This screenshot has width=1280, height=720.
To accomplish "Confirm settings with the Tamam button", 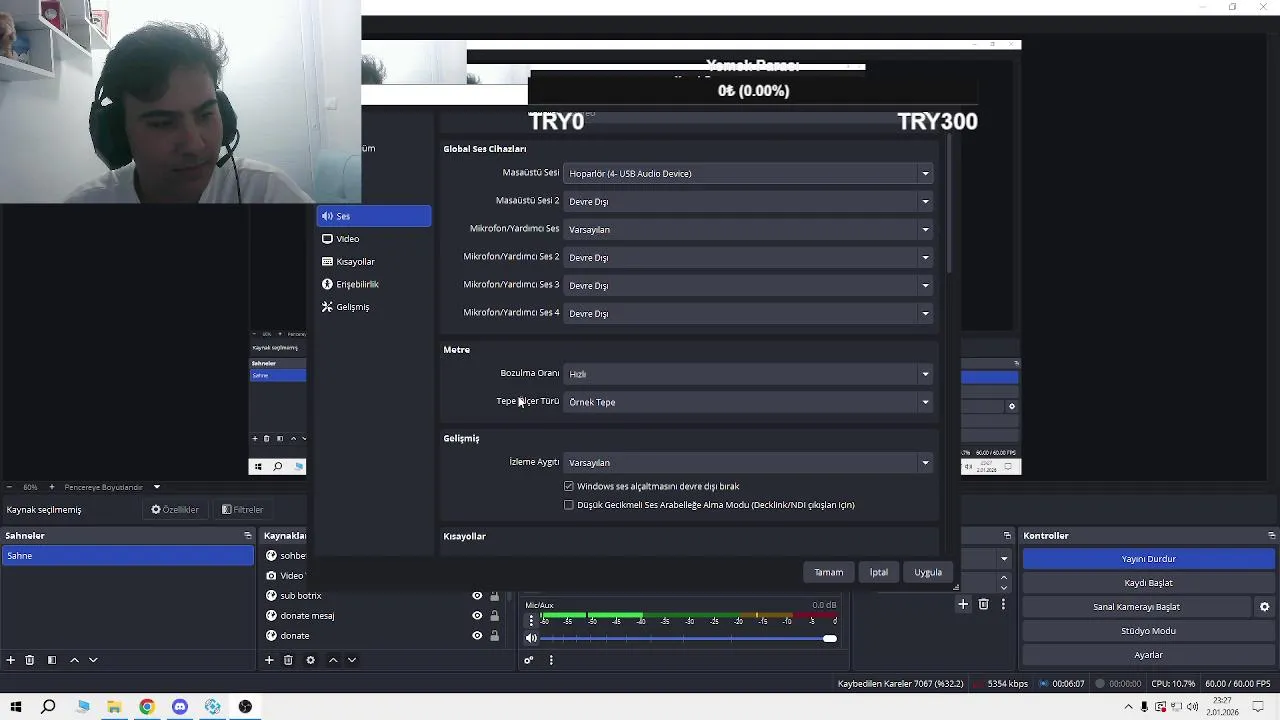I will [828, 572].
